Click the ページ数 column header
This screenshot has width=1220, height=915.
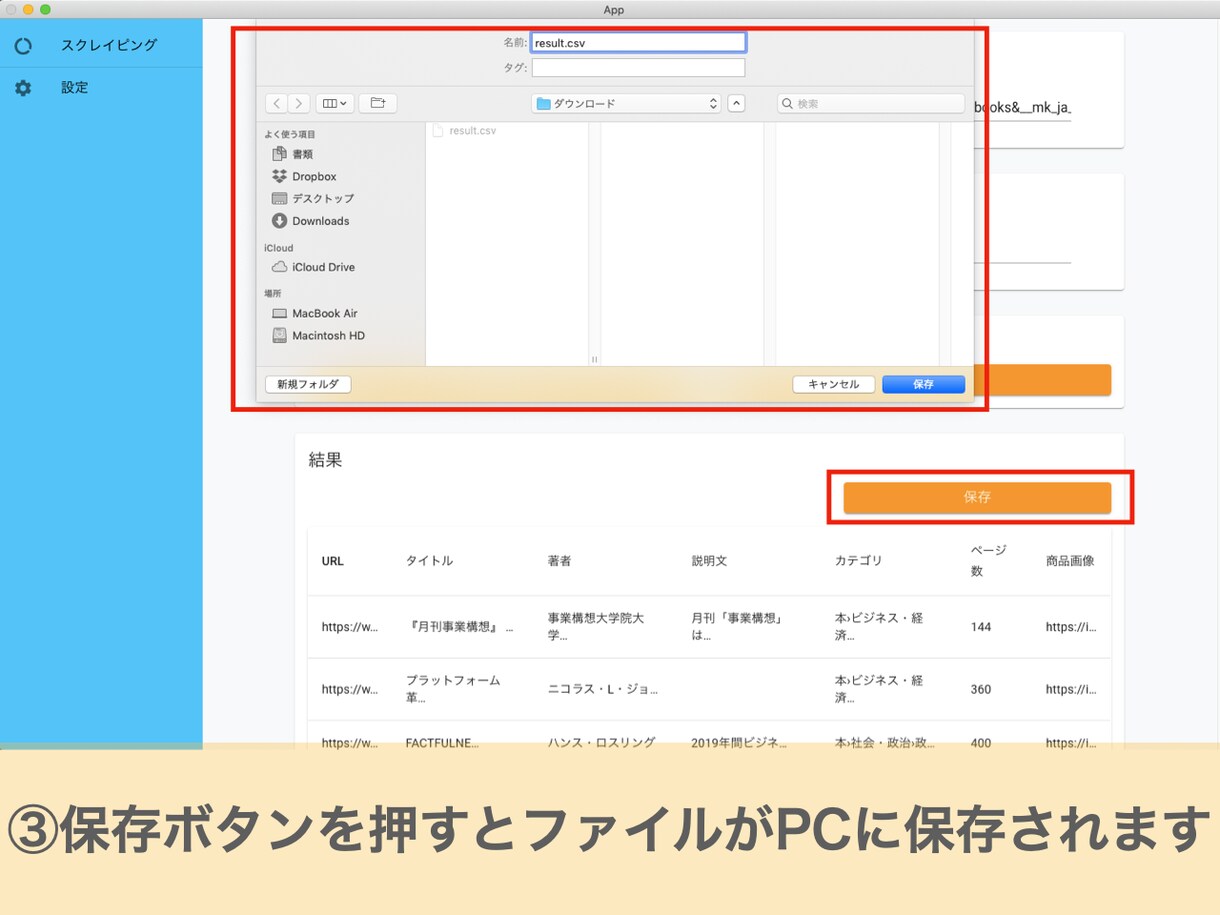(x=988, y=561)
